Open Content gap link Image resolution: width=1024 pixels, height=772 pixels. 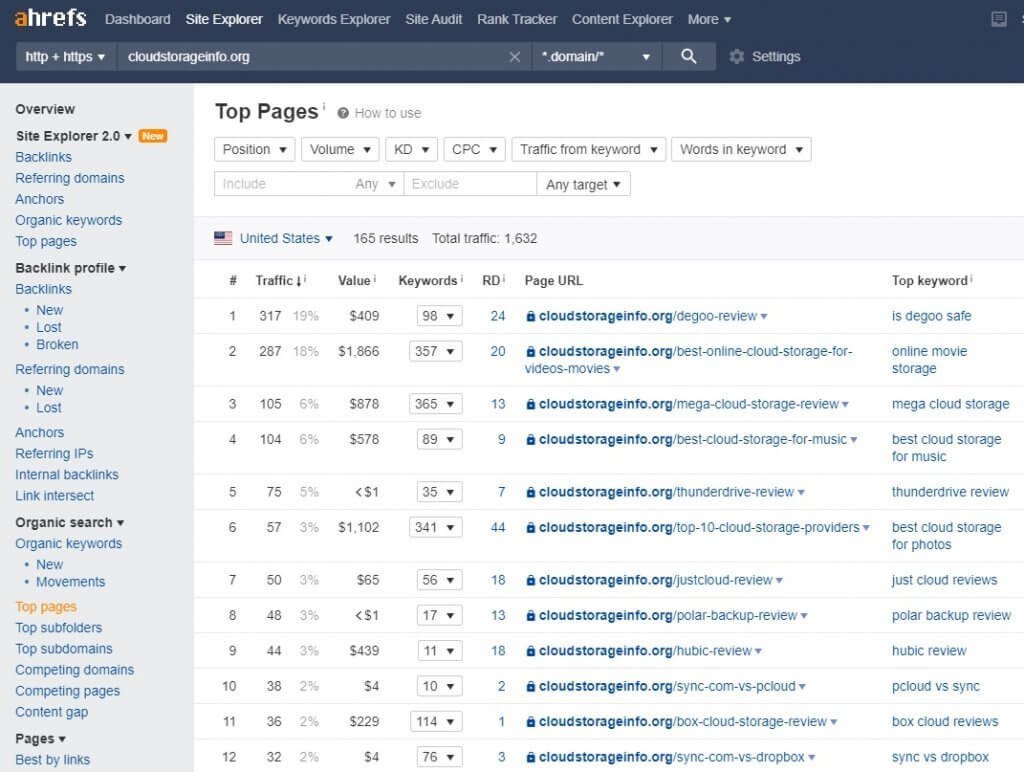coord(52,713)
